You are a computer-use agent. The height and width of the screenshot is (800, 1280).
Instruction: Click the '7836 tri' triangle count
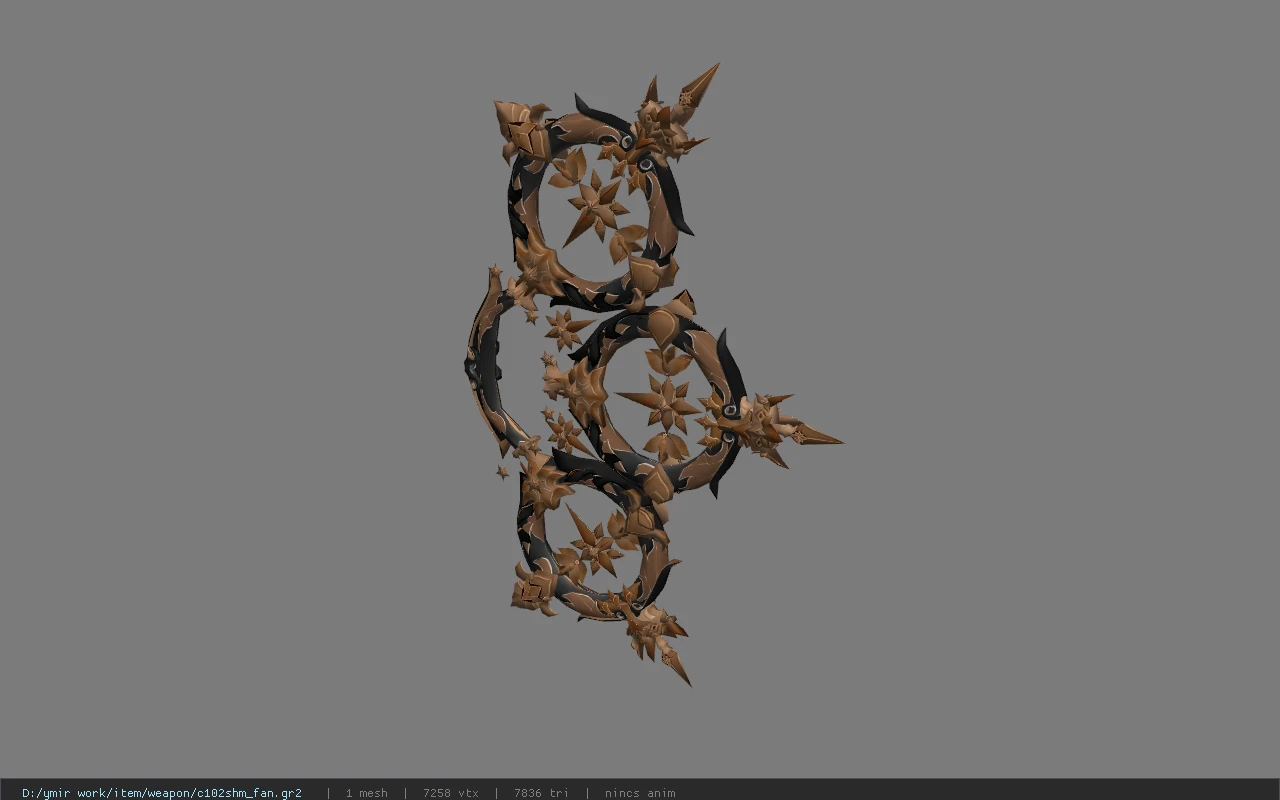click(541, 793)
